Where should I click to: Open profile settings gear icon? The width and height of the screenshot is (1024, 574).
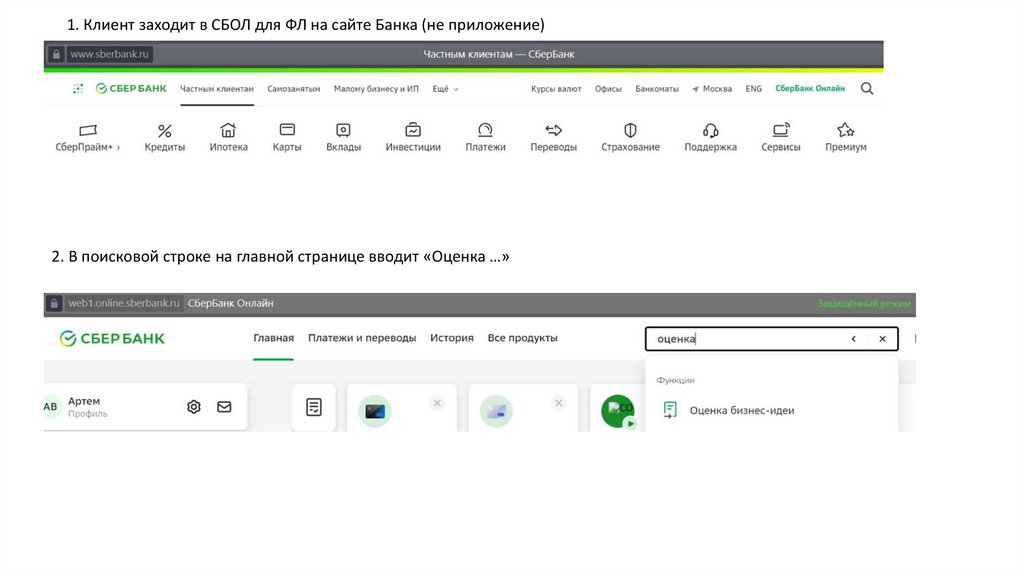click(x=194, y=407)
